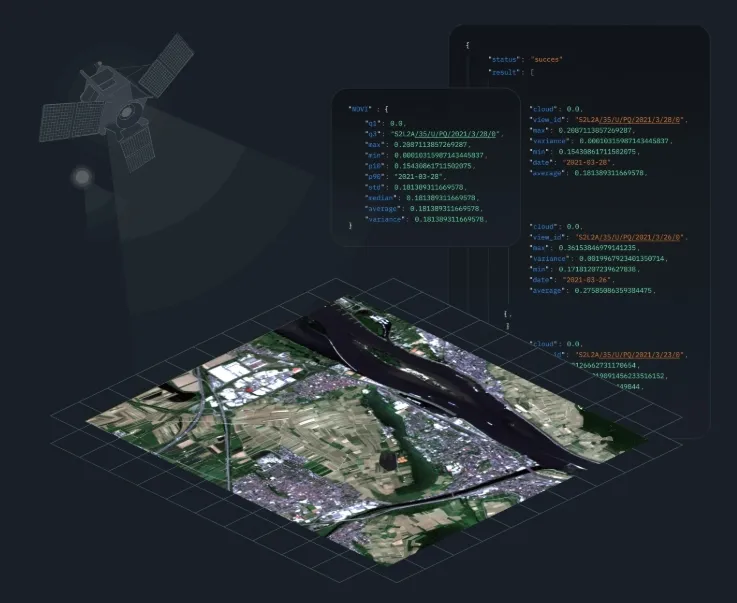Click the "variance" line of the 3/26 result entry
737x603 pixels.
coord(599,259)
